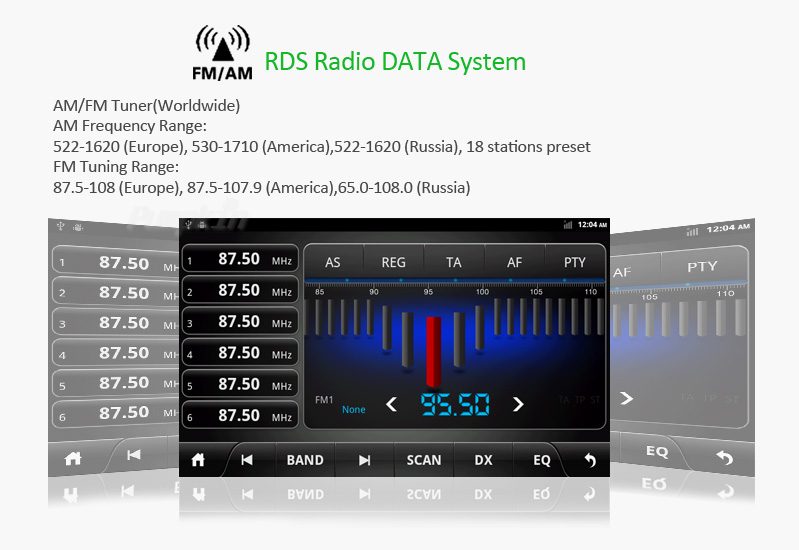The image size is (799, 550).
Task: Click the FM/AM antenna logo
Action: click(x=222, y=53)
